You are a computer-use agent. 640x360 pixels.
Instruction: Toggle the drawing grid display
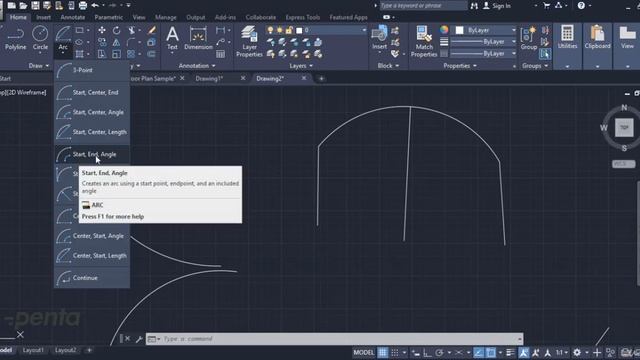[382, 352]
